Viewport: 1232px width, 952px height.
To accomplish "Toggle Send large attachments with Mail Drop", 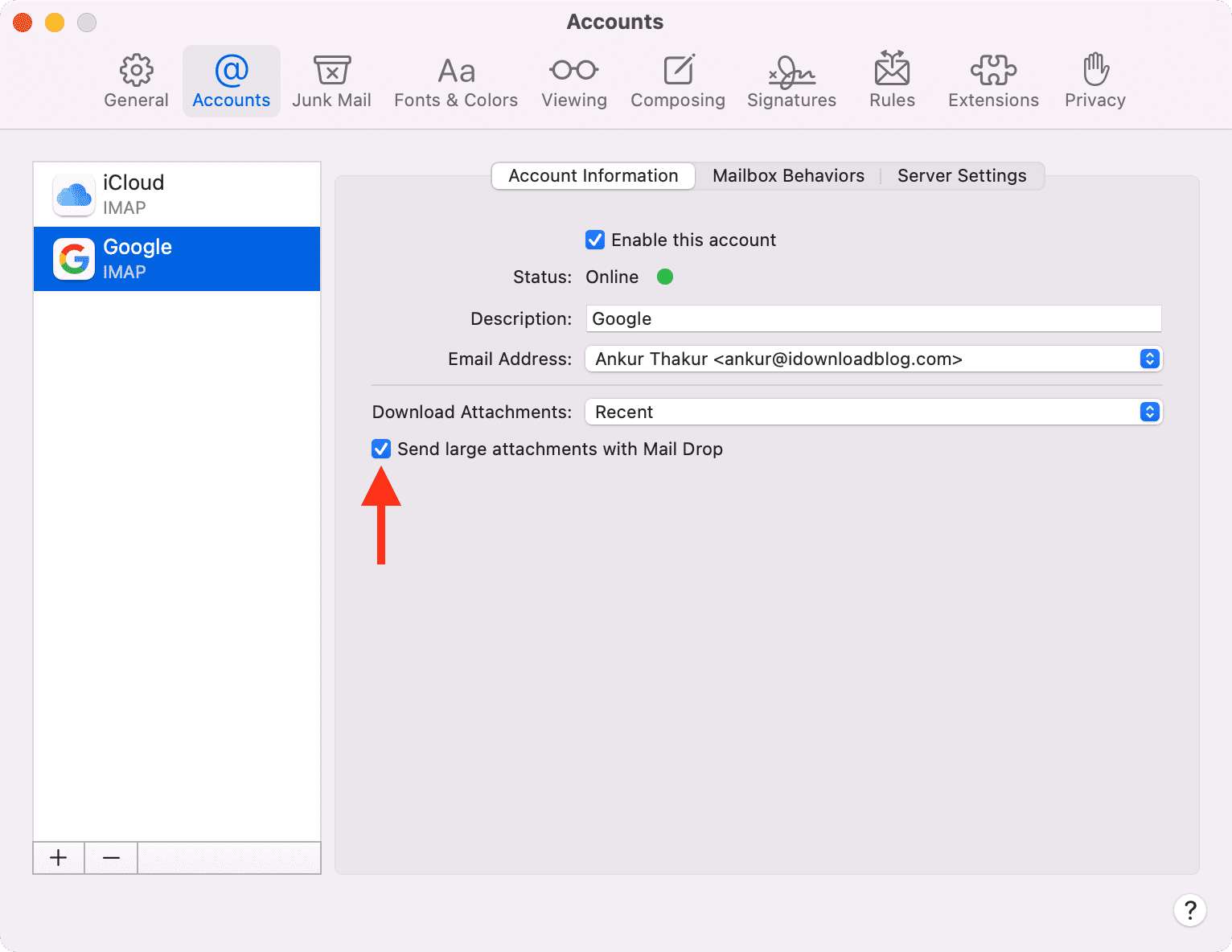I will tap(381, 449).
